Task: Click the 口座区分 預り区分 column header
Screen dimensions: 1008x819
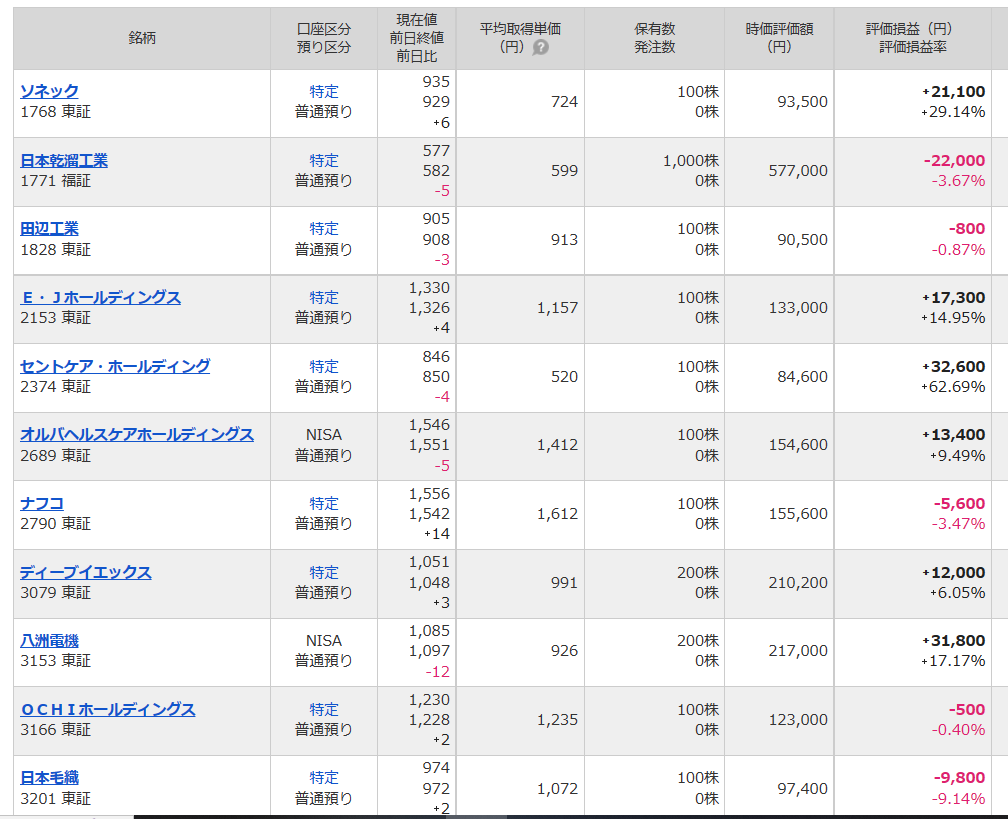Action: [324, 38]
